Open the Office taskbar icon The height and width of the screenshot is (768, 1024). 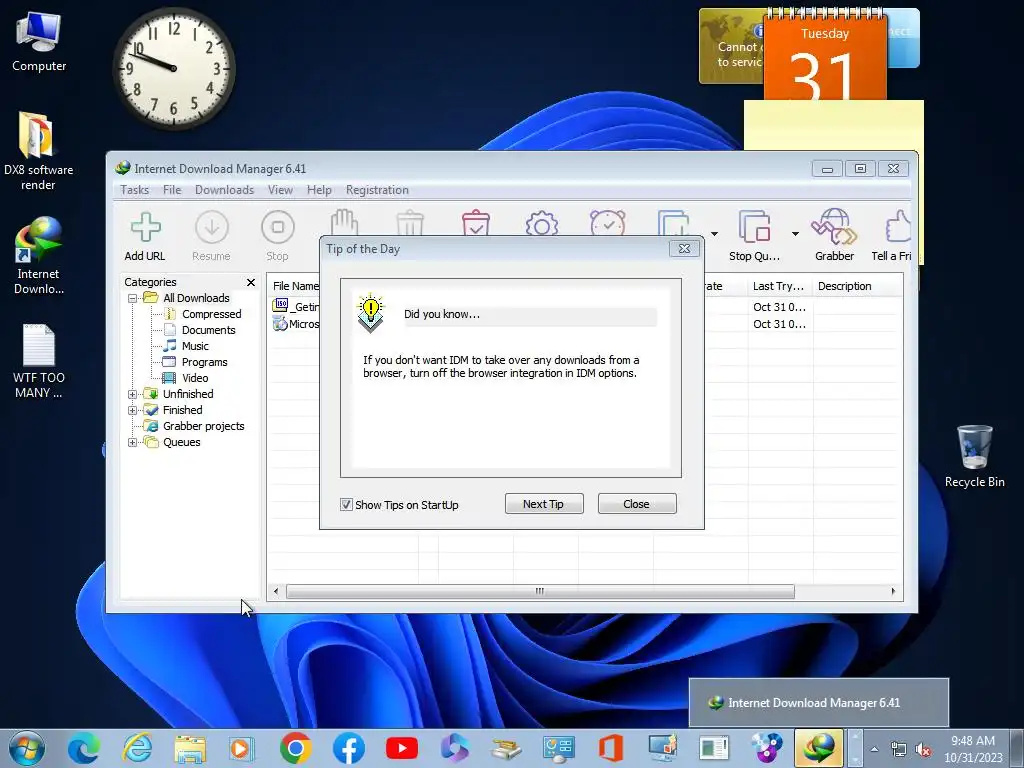pyautogui.click(x=611, y=748)
